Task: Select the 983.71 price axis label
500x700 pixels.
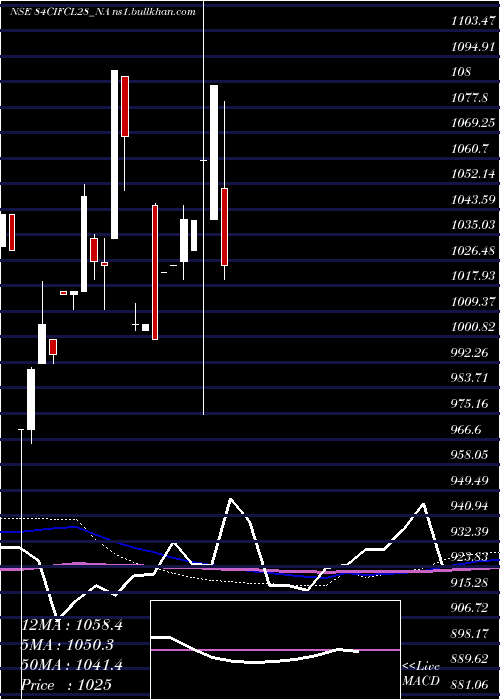Action: click(x=470, y=378)
